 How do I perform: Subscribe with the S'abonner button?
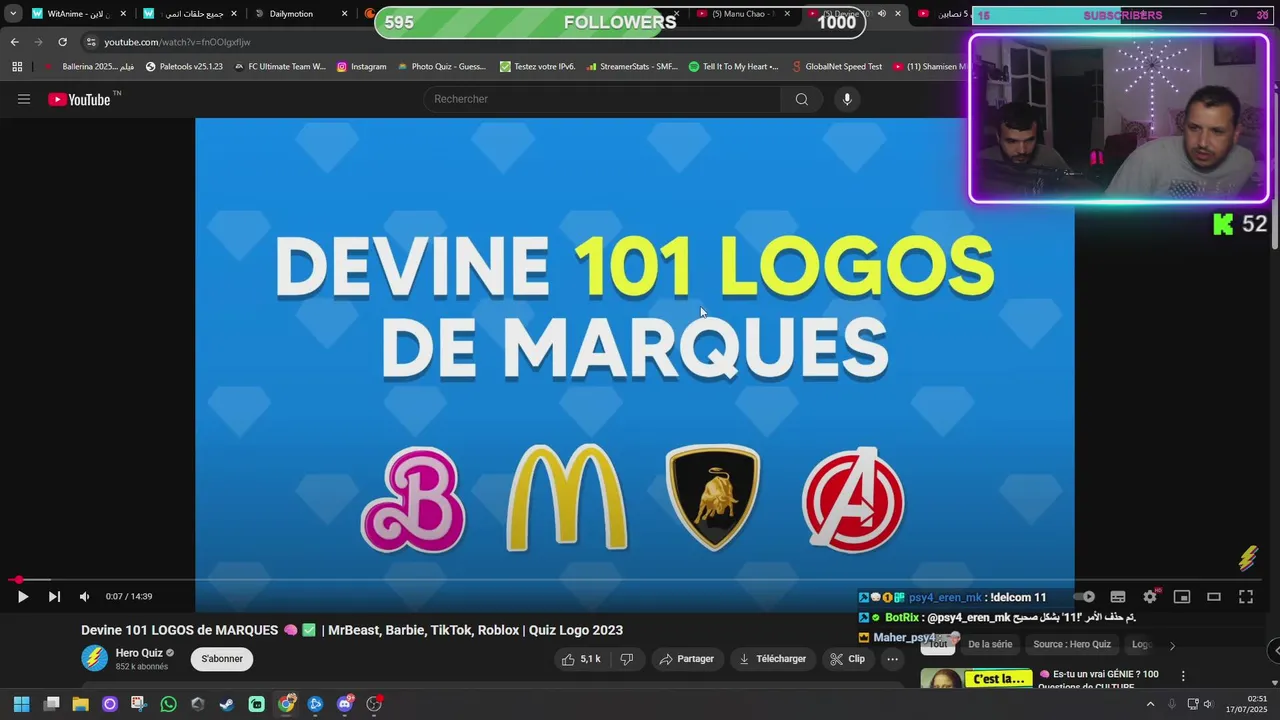point(222,659)
